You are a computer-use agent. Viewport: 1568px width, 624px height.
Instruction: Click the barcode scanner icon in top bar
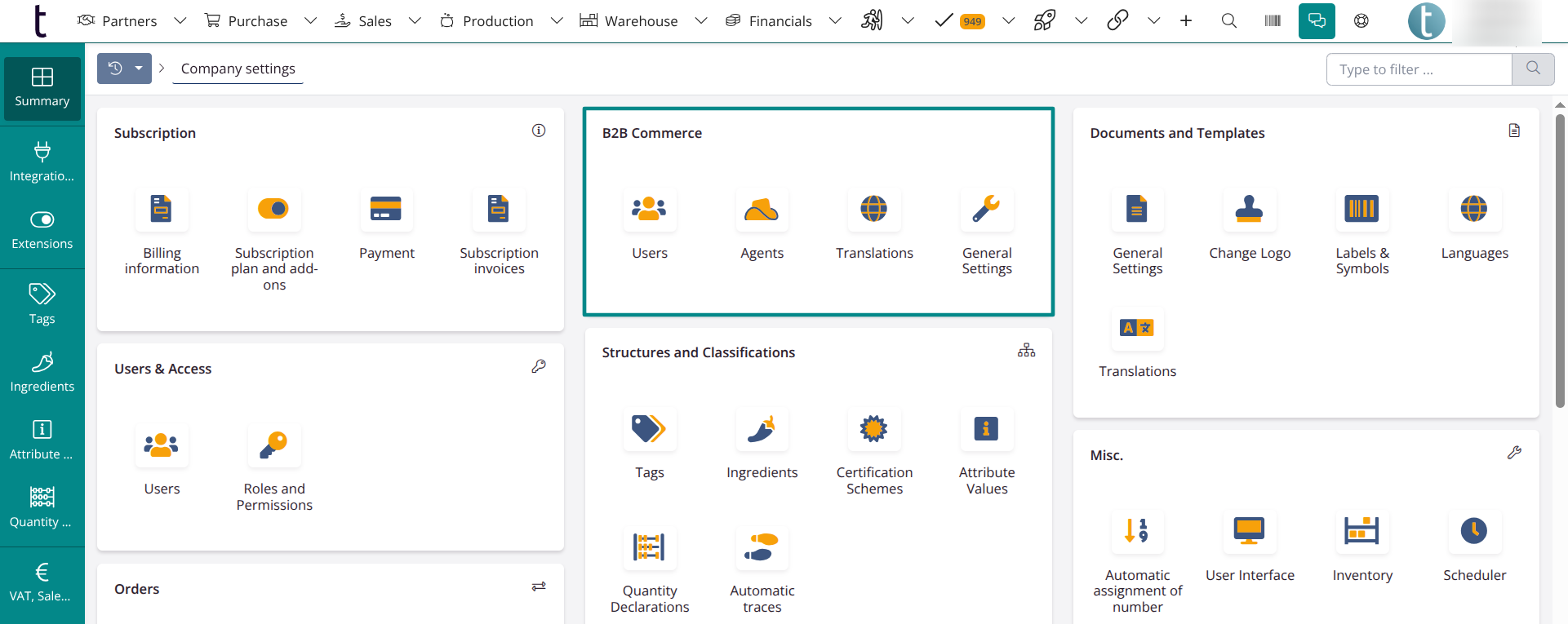[1273, 21]
